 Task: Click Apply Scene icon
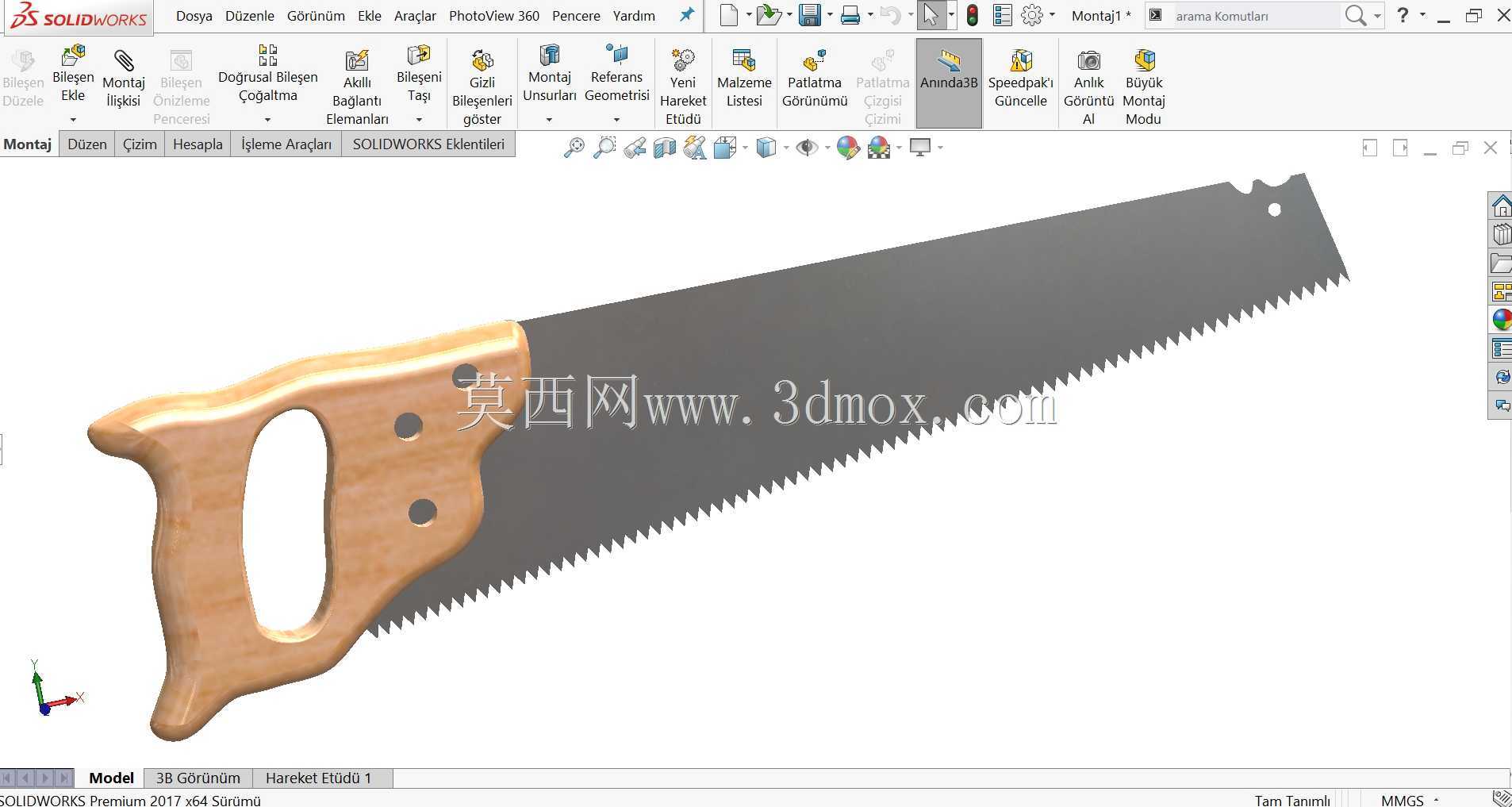[879, 148]
